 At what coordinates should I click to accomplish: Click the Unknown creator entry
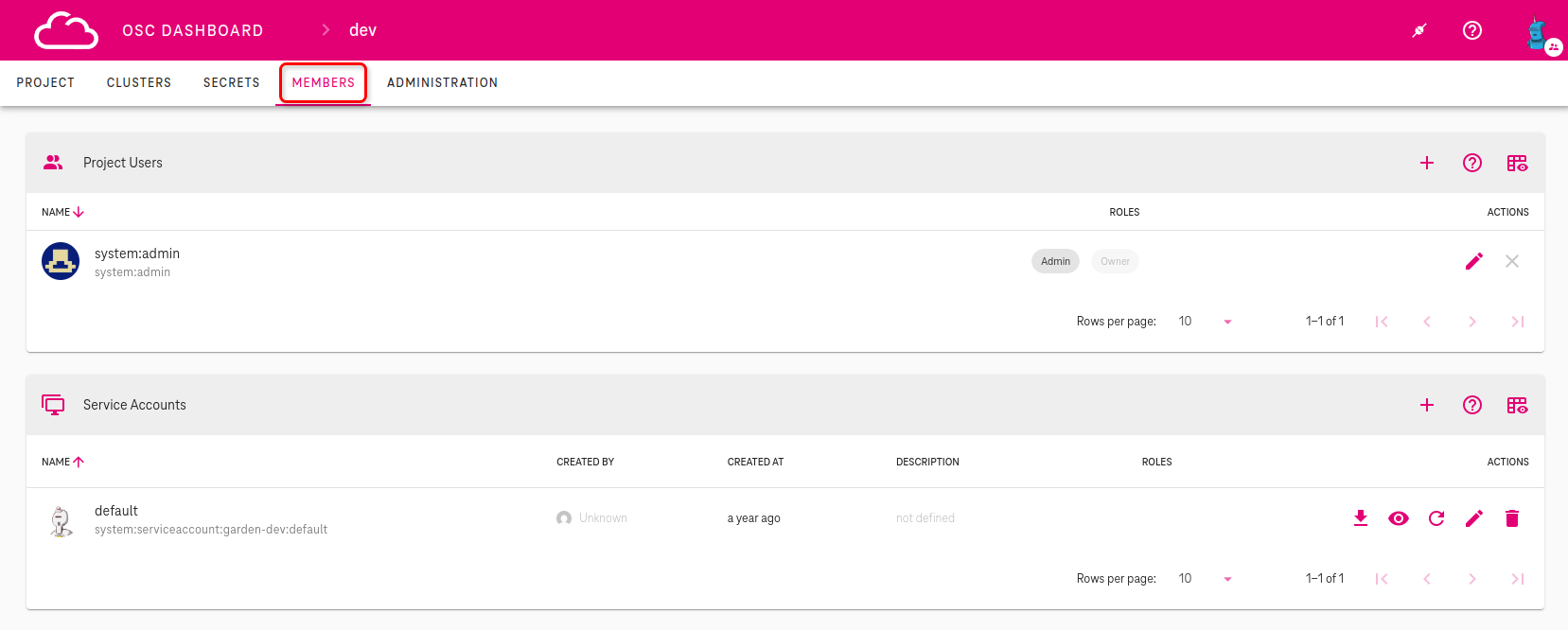click(592, 518)
